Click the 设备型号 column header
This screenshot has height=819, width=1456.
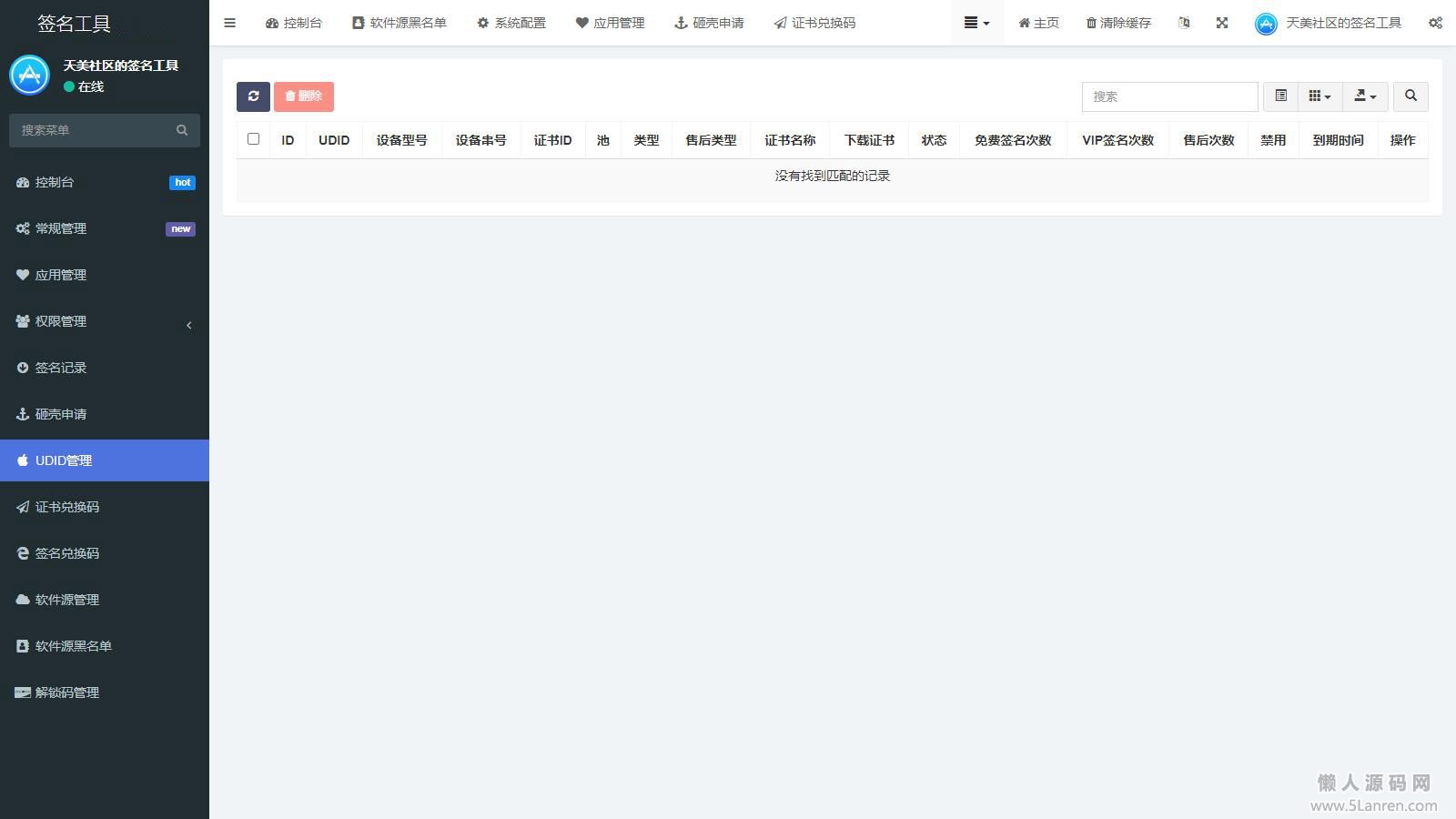click(401, 140)
